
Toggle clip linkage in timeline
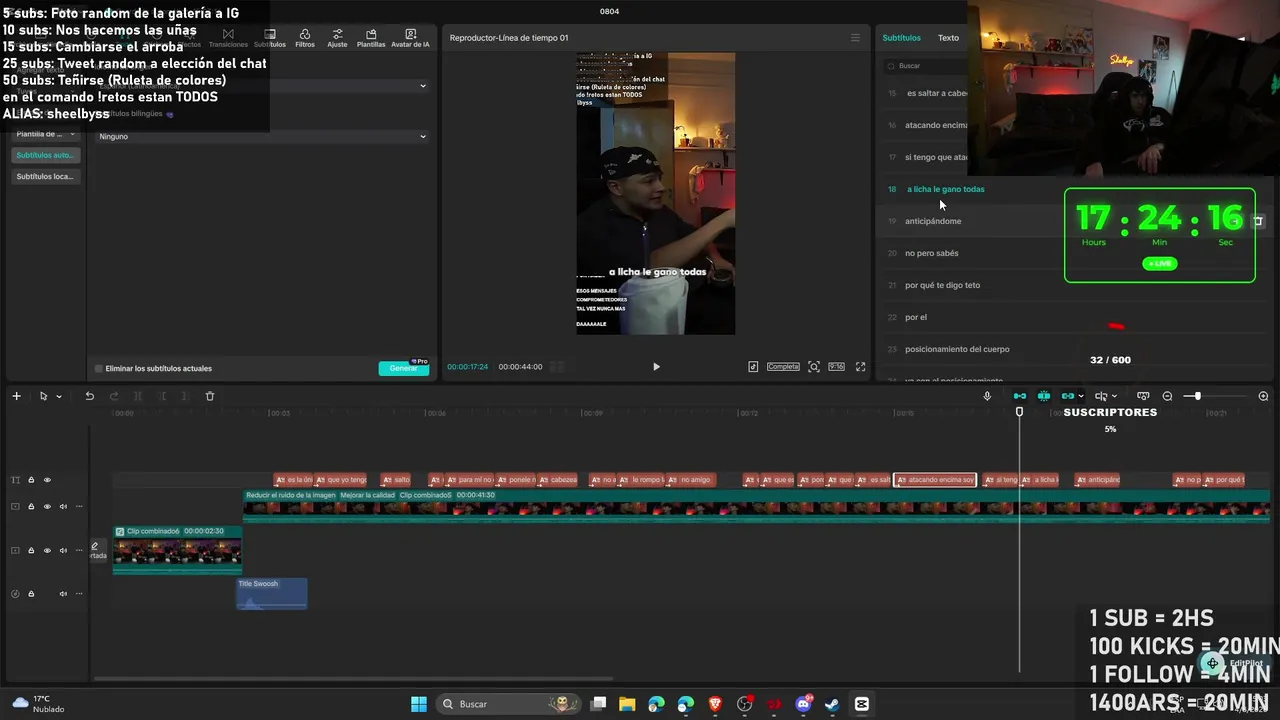click(x=1068, y=396)
